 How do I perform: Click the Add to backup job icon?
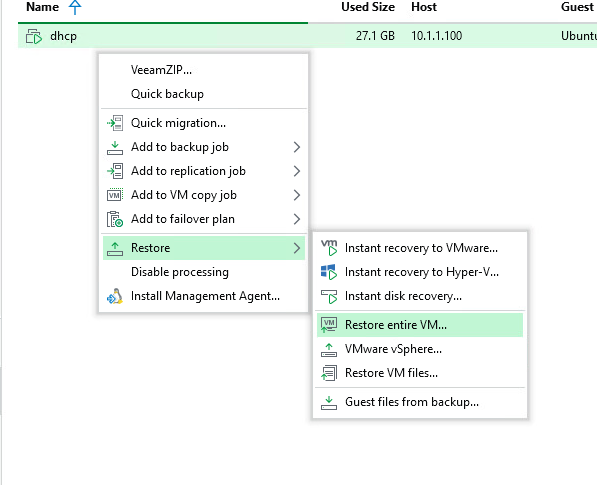(115, 147)
